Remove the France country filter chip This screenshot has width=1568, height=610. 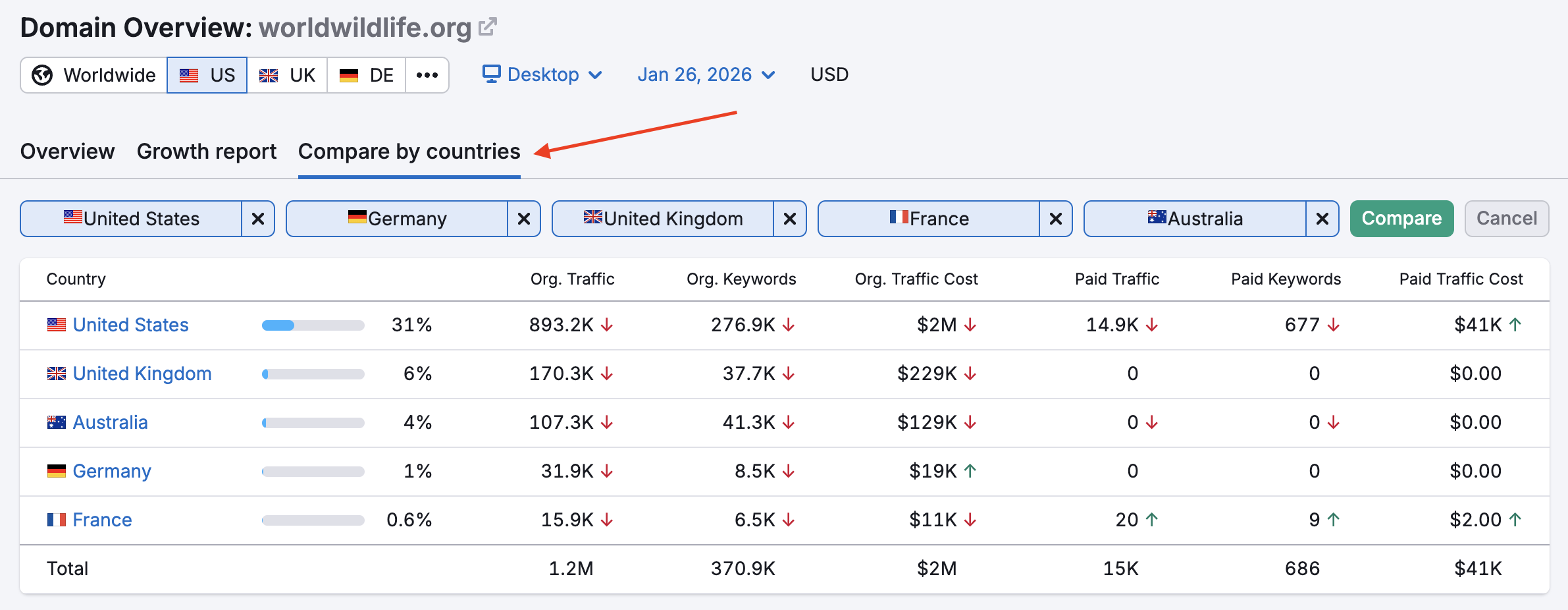[x=1056, y=218]
